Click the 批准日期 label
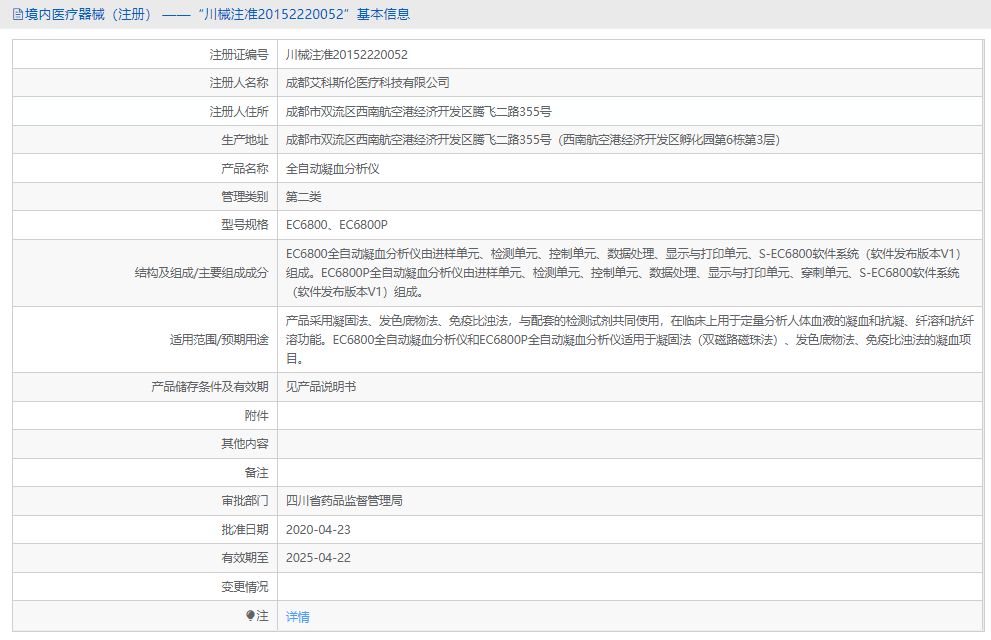 pyautogui.click(x=245, y=529)
